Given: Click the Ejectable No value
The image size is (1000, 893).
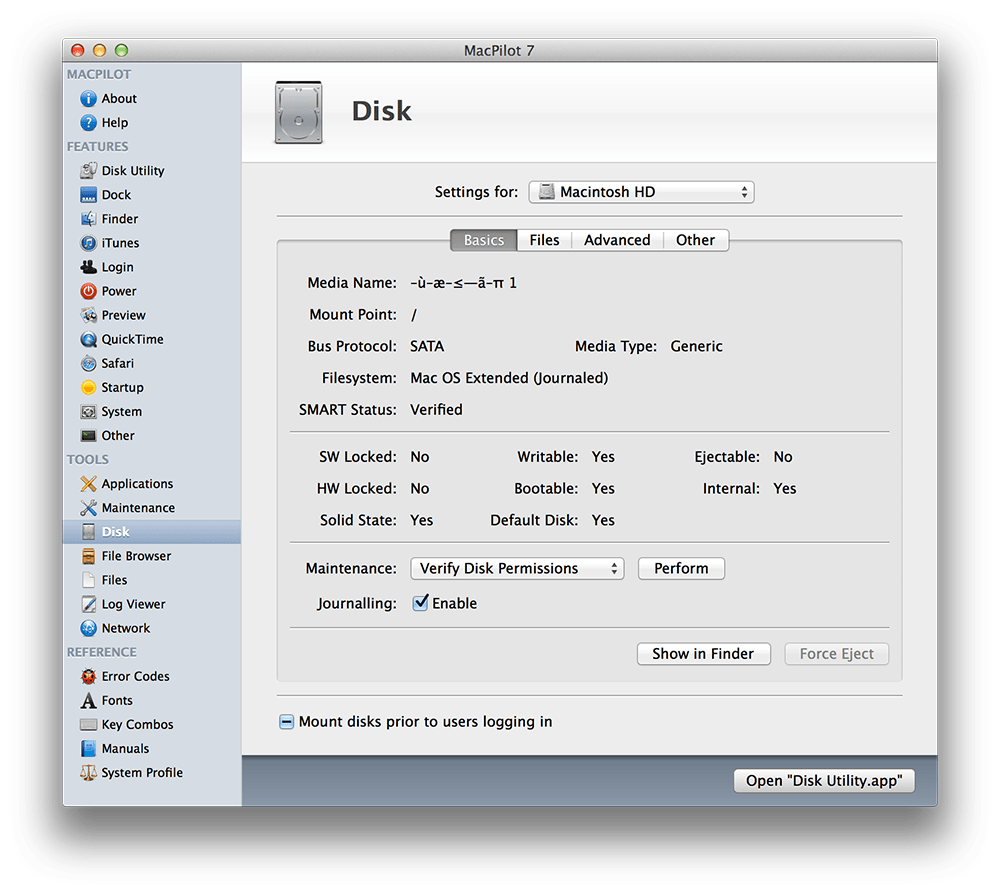Looking at the screenshot, I should point(783,457).
